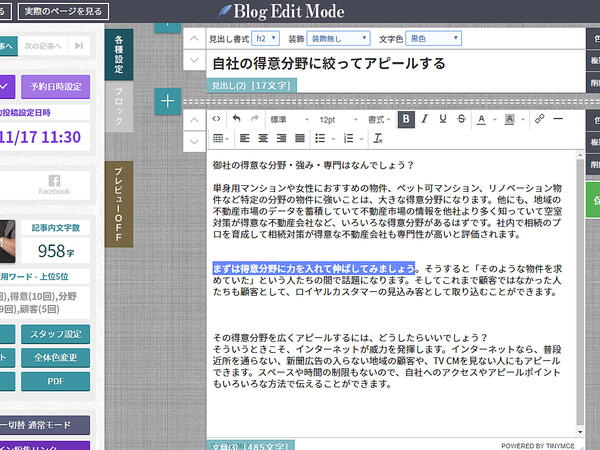Image resolution: width=600 pixels, height=450 pixels.
Task: Undo the last edit
Action: pos(236,119)
